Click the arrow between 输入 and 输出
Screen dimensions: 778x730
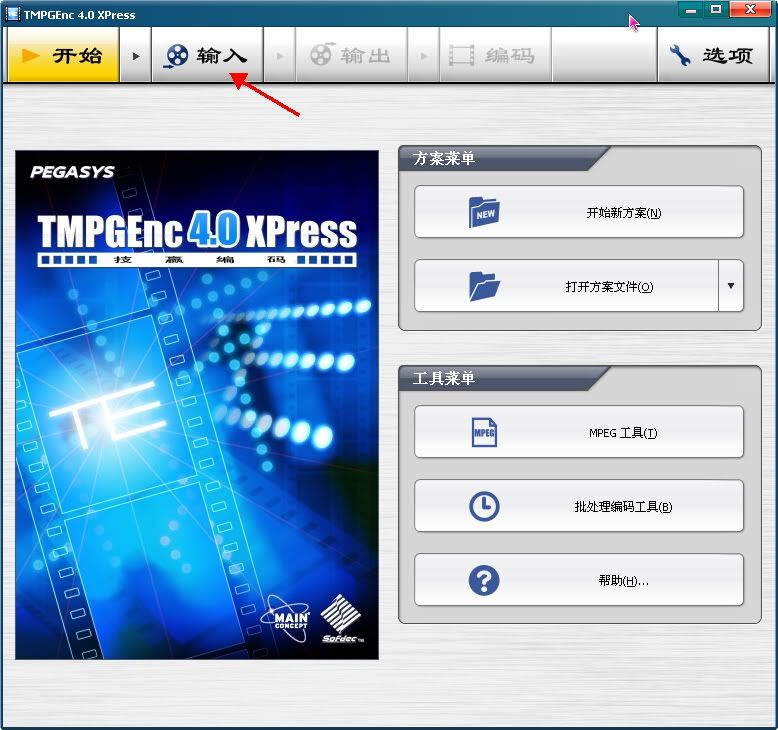pyautogui.click(x=280, y=55)
